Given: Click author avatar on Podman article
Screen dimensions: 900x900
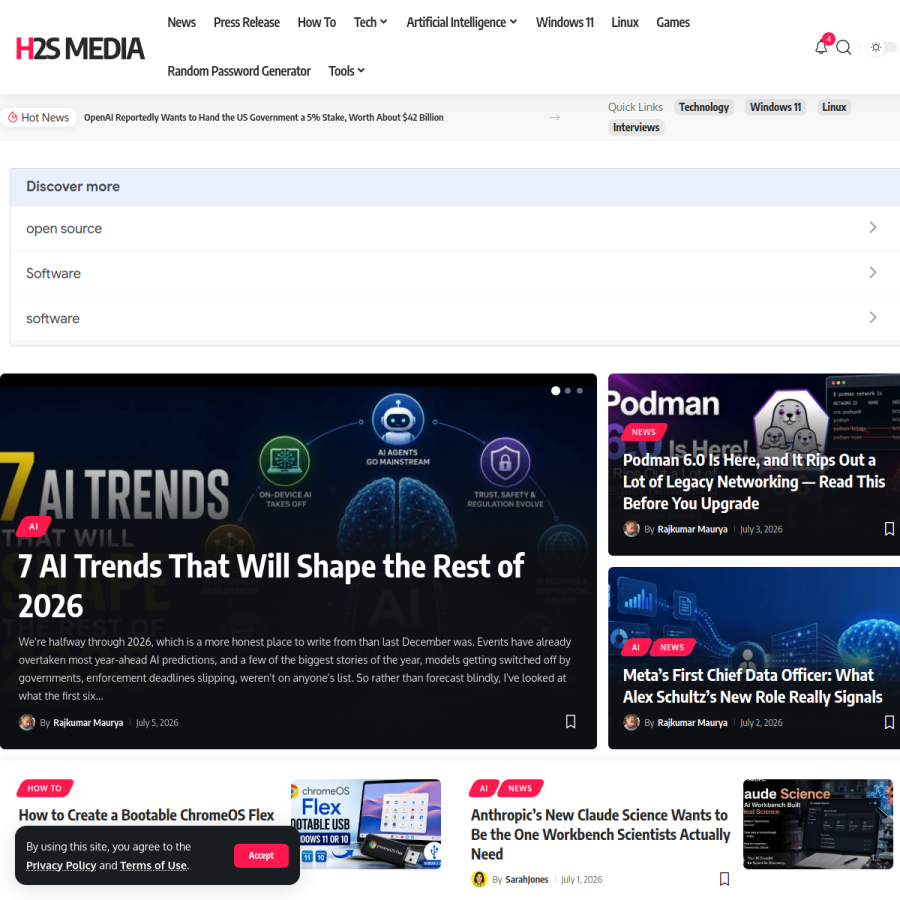Looking at the screenshot, I should (631, 529).
